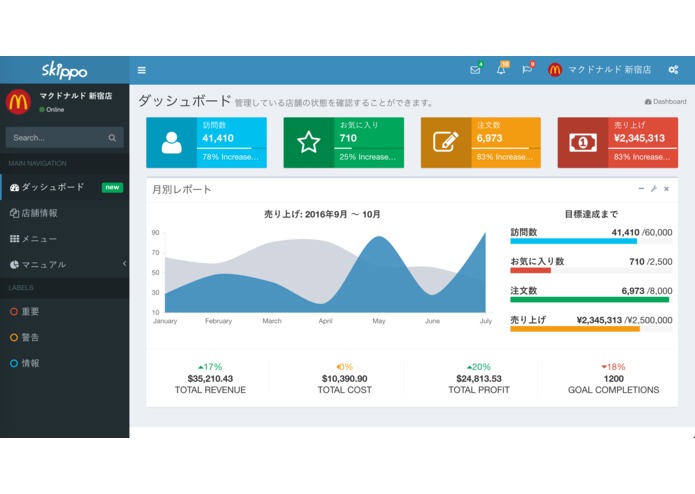Open マニュアル in the sidebar
The image size is (695, 494).
tap(65, 265)
